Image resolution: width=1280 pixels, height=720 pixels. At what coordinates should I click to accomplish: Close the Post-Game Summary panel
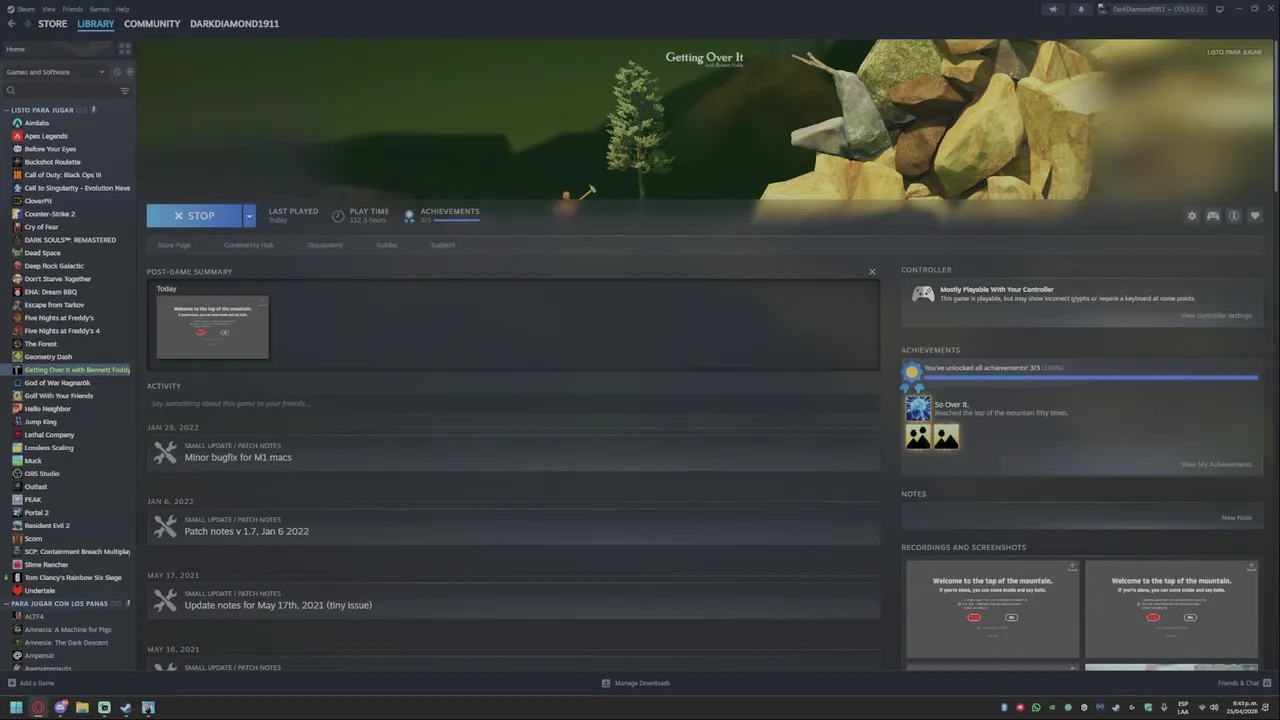pyautogui.click(x=872, y=272)
